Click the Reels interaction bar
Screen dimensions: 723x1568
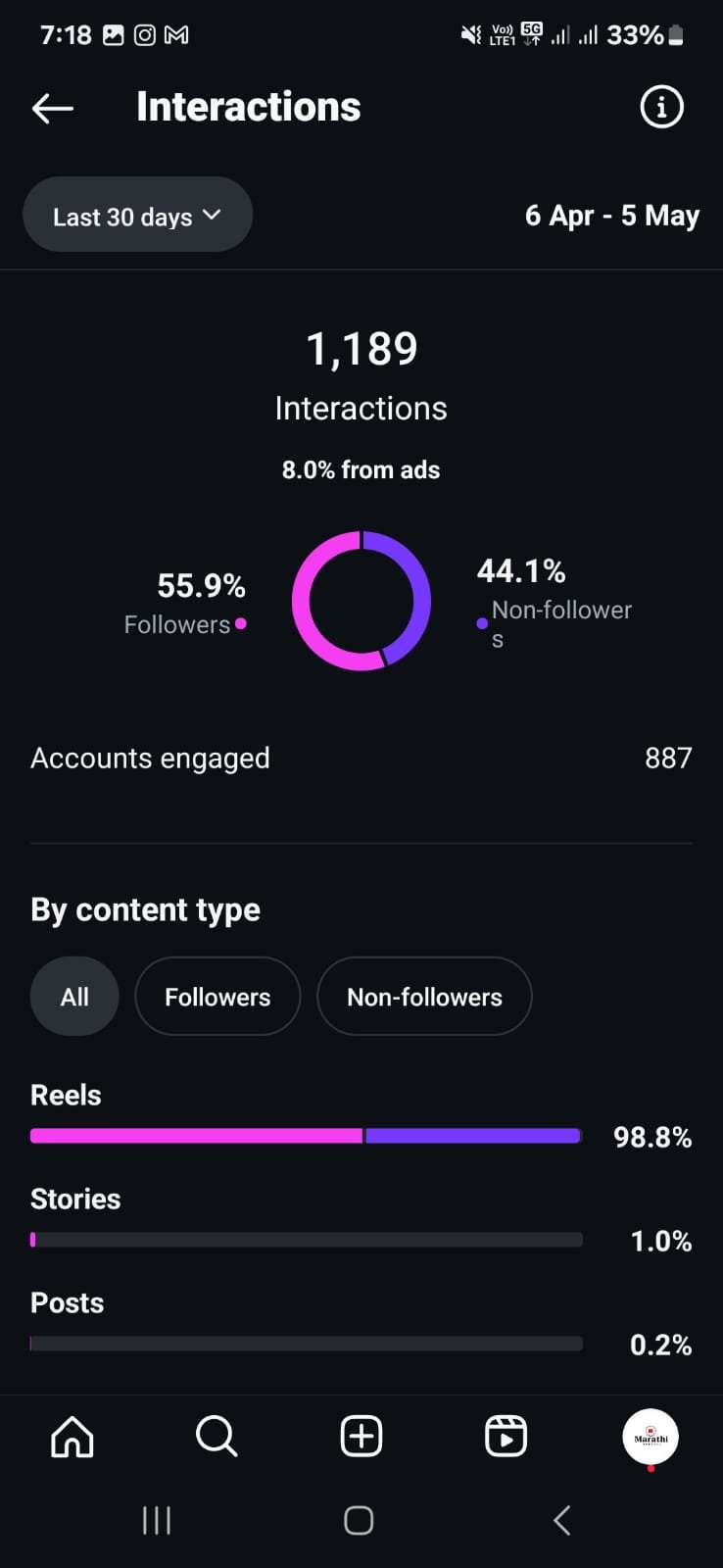pyautogui.click(x=307, y=1136)
